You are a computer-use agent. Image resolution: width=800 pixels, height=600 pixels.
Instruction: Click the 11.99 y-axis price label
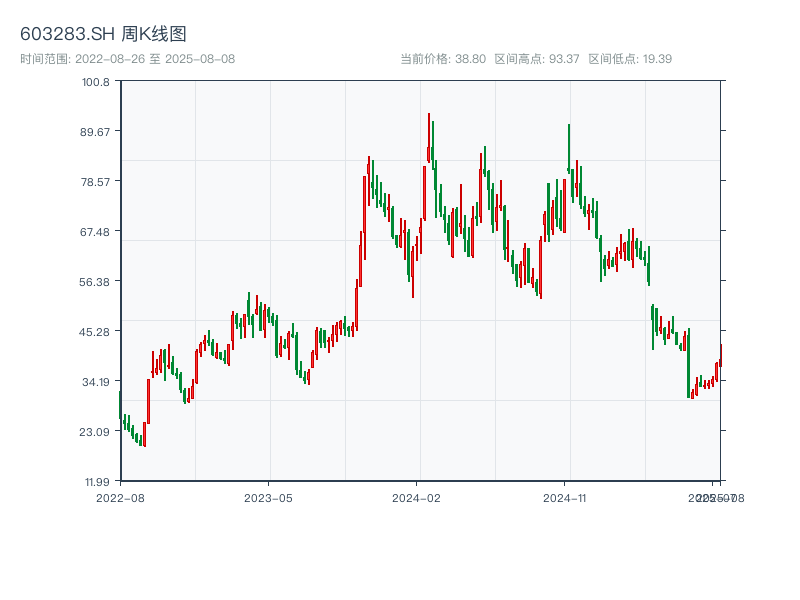(x=96, y=481)
